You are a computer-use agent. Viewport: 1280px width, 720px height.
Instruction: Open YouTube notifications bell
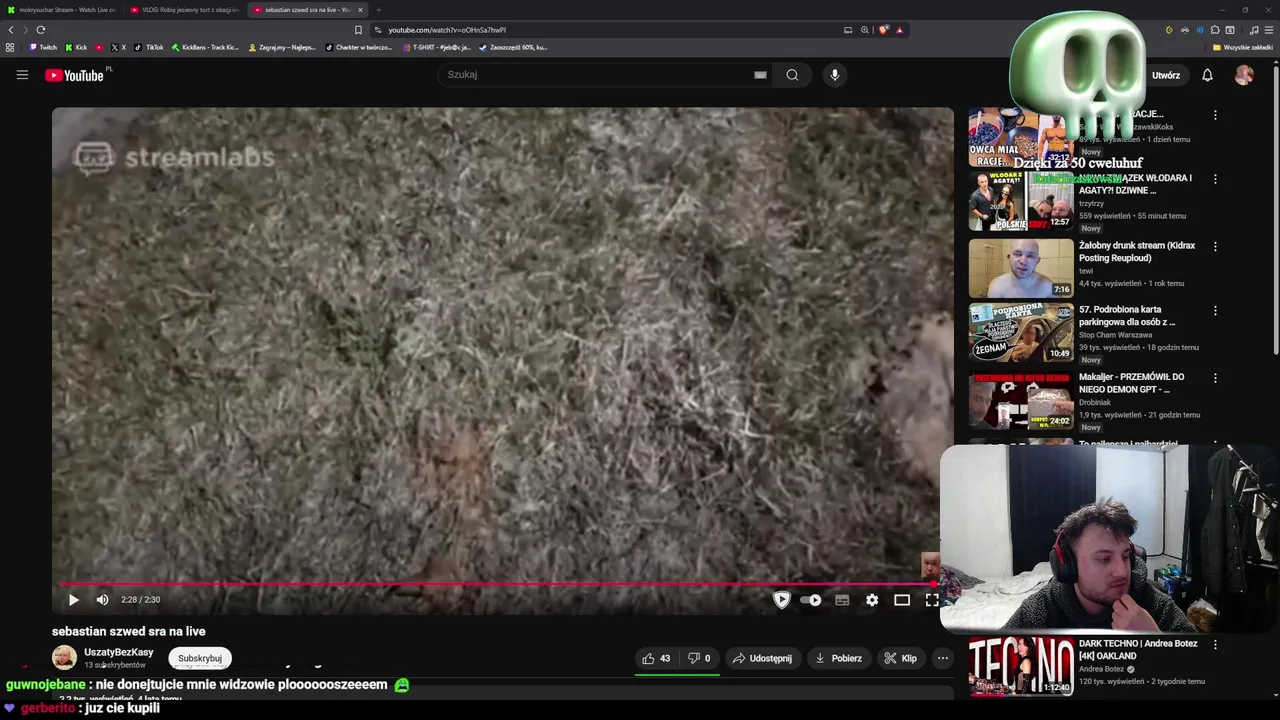point(1207,75)
